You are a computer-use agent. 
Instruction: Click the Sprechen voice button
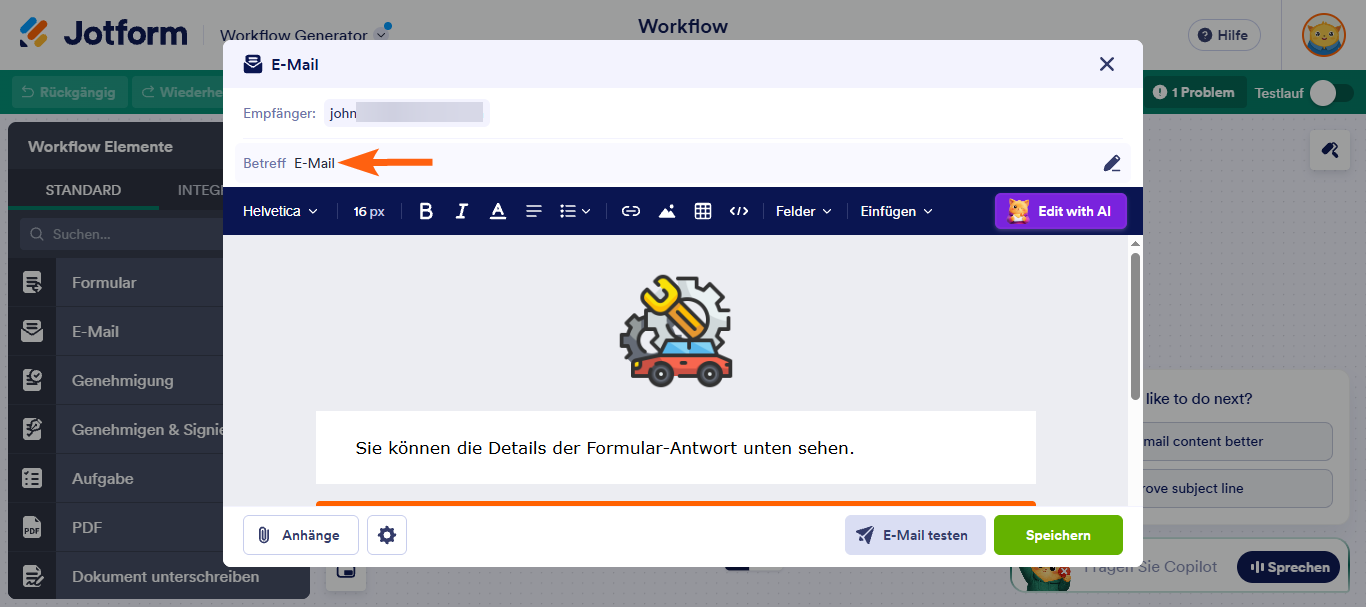(x=1288, y=567)
